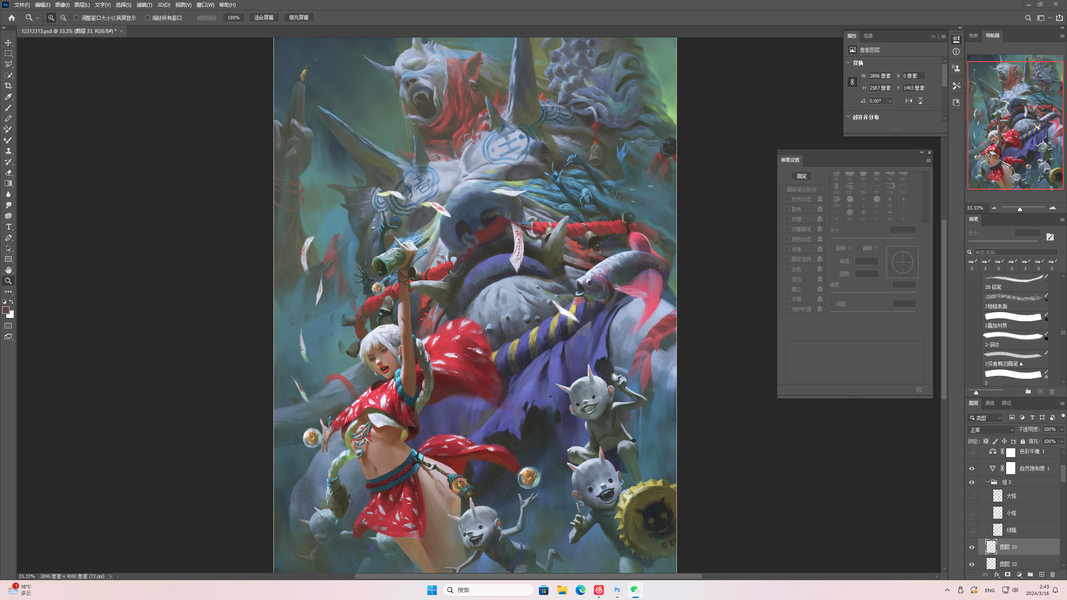Click the Navigator preview thumbnail
Screen dimensions: 1067x600
coord(1015,121)
